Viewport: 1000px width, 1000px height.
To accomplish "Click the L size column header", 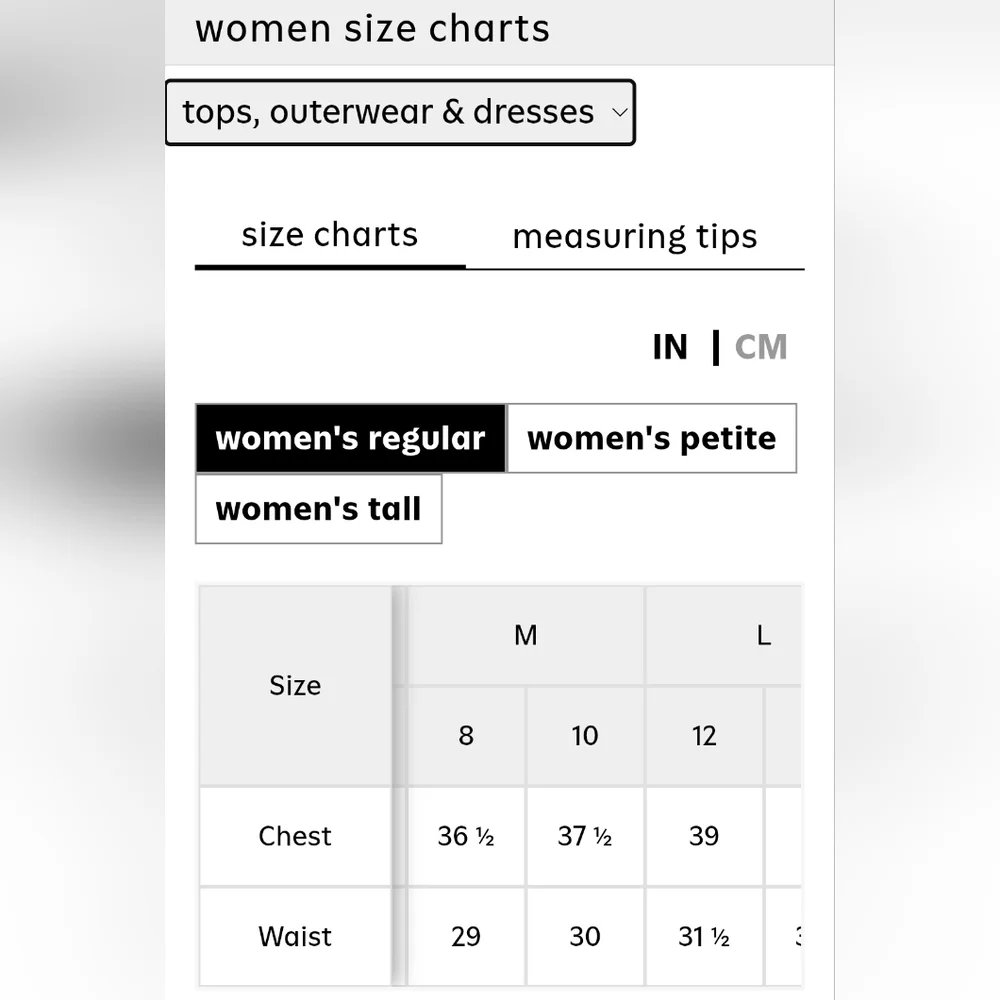I will (763, 635).
